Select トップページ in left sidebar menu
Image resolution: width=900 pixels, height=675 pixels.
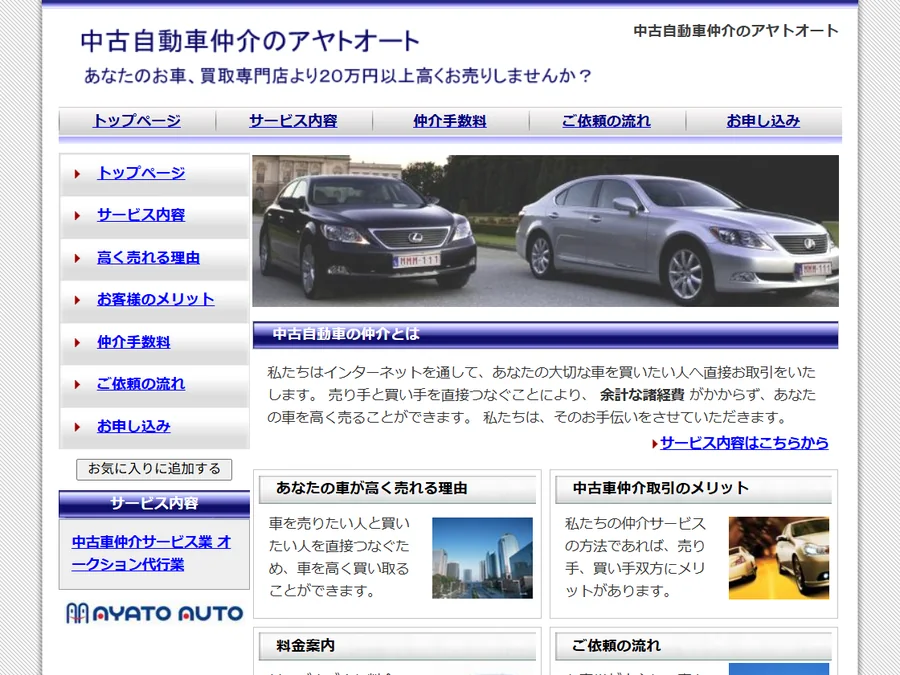(141, 173)
